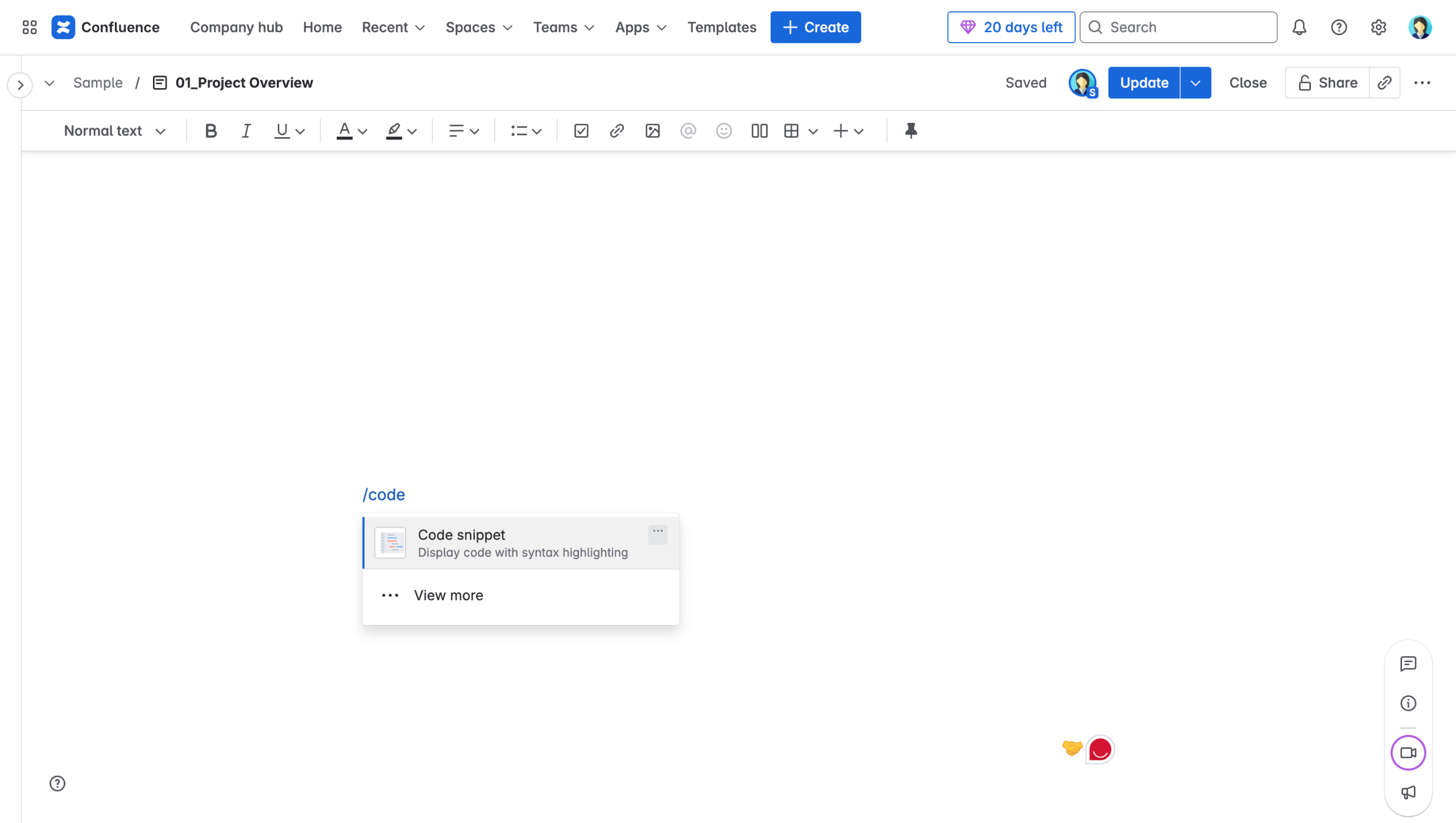Open the settings gear
The image size is (1456, 823).
1379,27
